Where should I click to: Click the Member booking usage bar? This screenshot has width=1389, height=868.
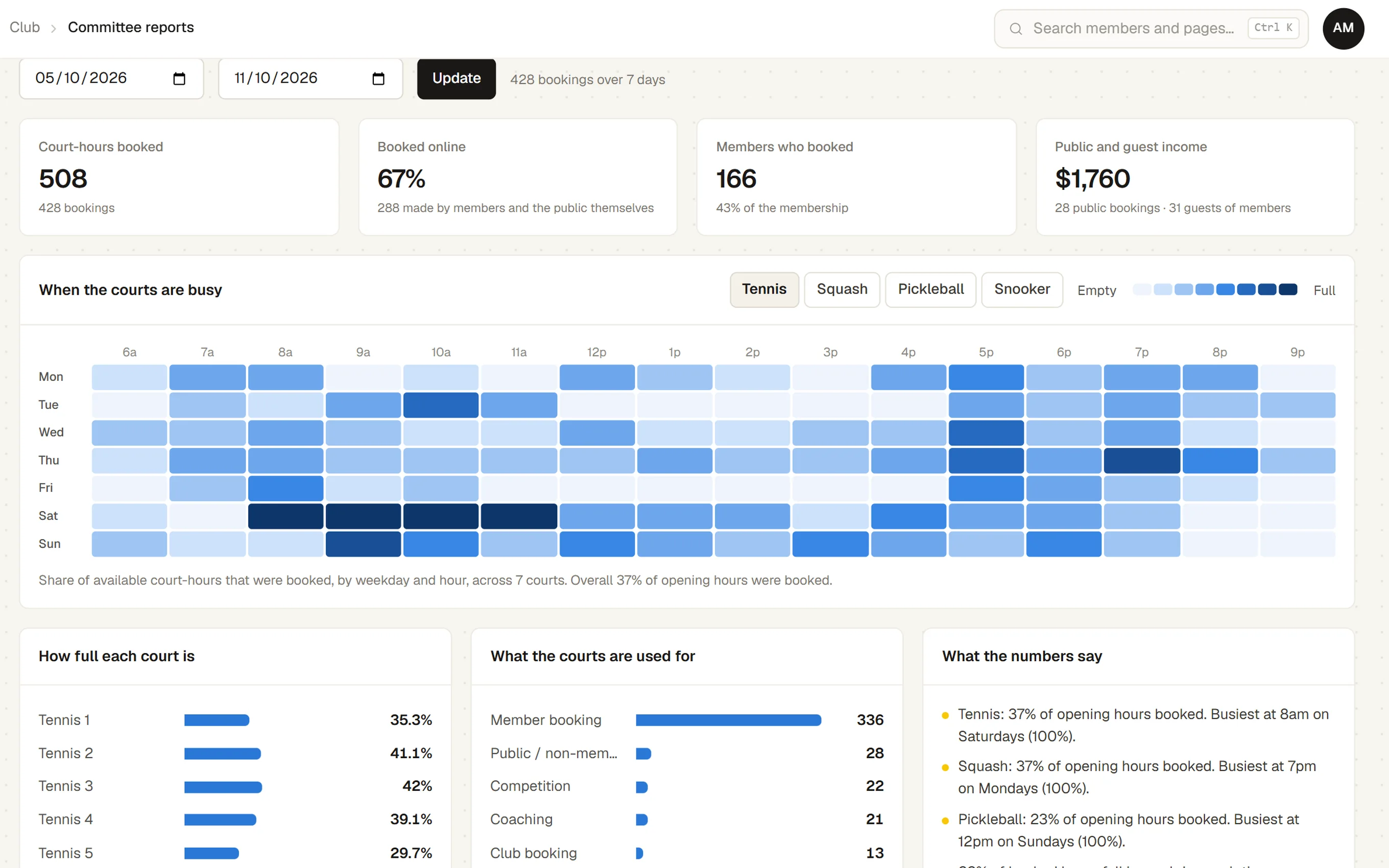(x=728, y=720)
